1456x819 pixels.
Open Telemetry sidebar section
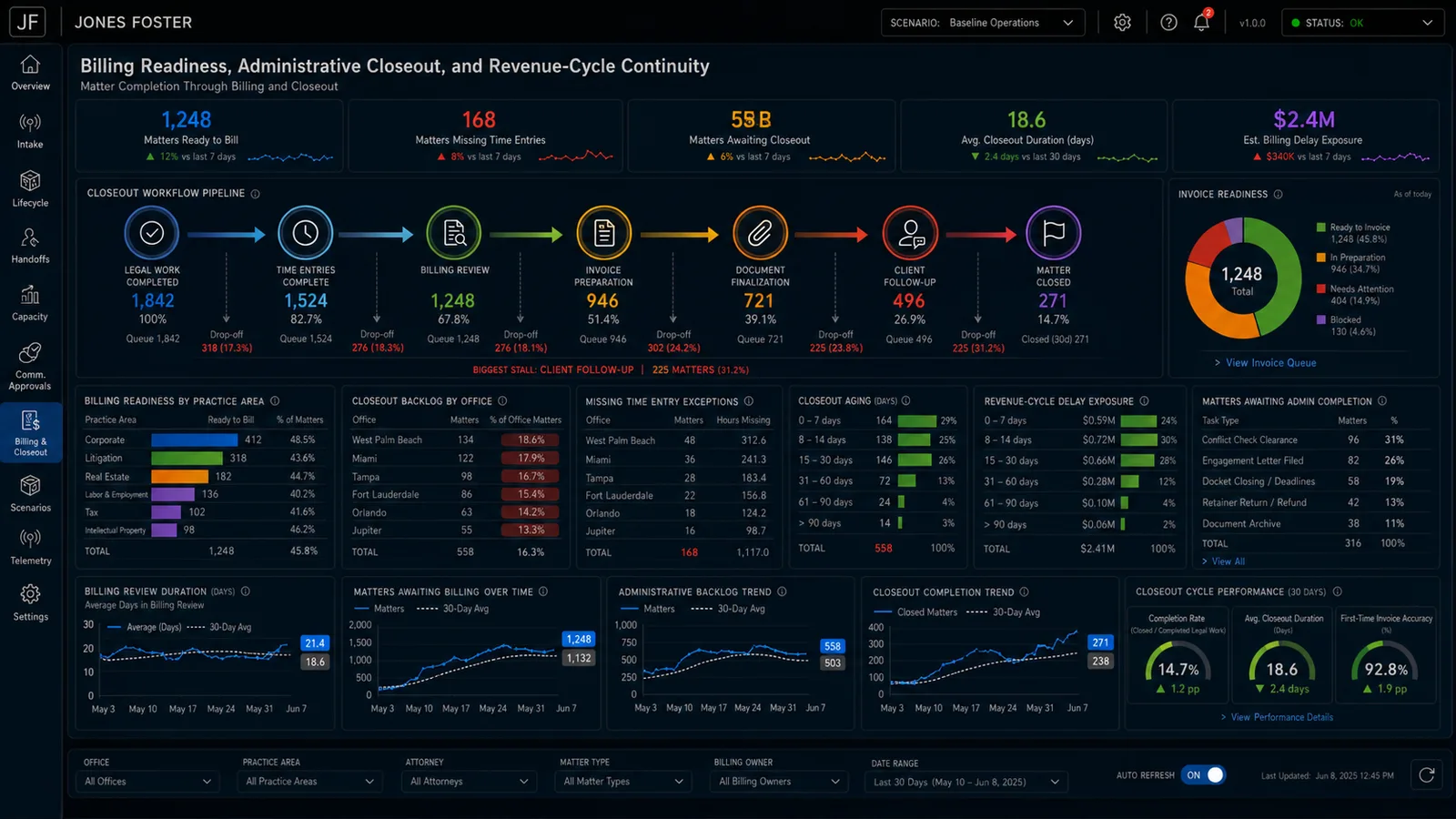pos(30,548)
